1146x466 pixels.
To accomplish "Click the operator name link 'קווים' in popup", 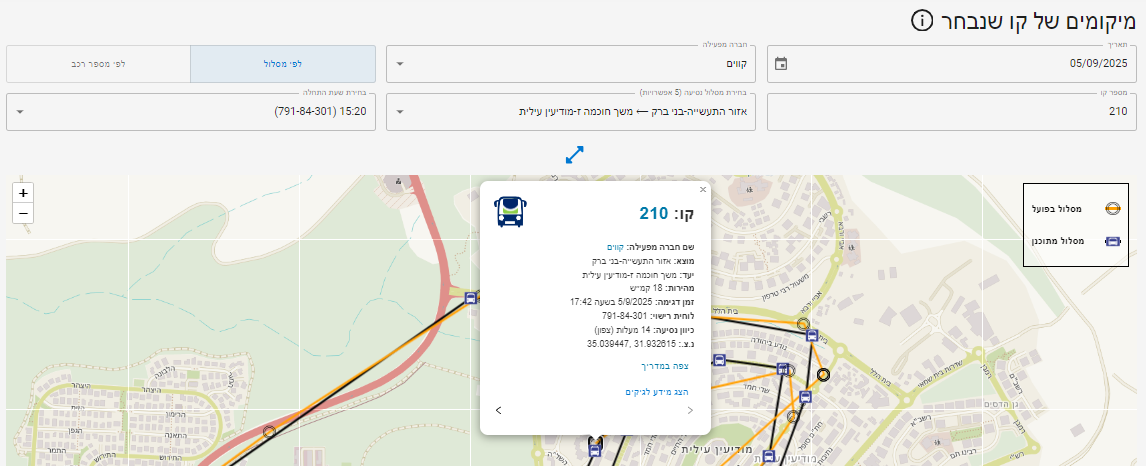I will pyautogui.click(x=615, y=246).
